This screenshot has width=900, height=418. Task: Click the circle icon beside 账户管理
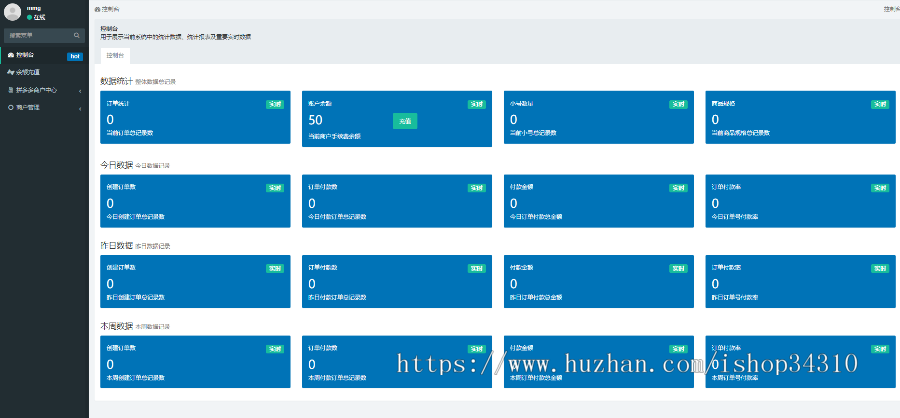(11, 107)
